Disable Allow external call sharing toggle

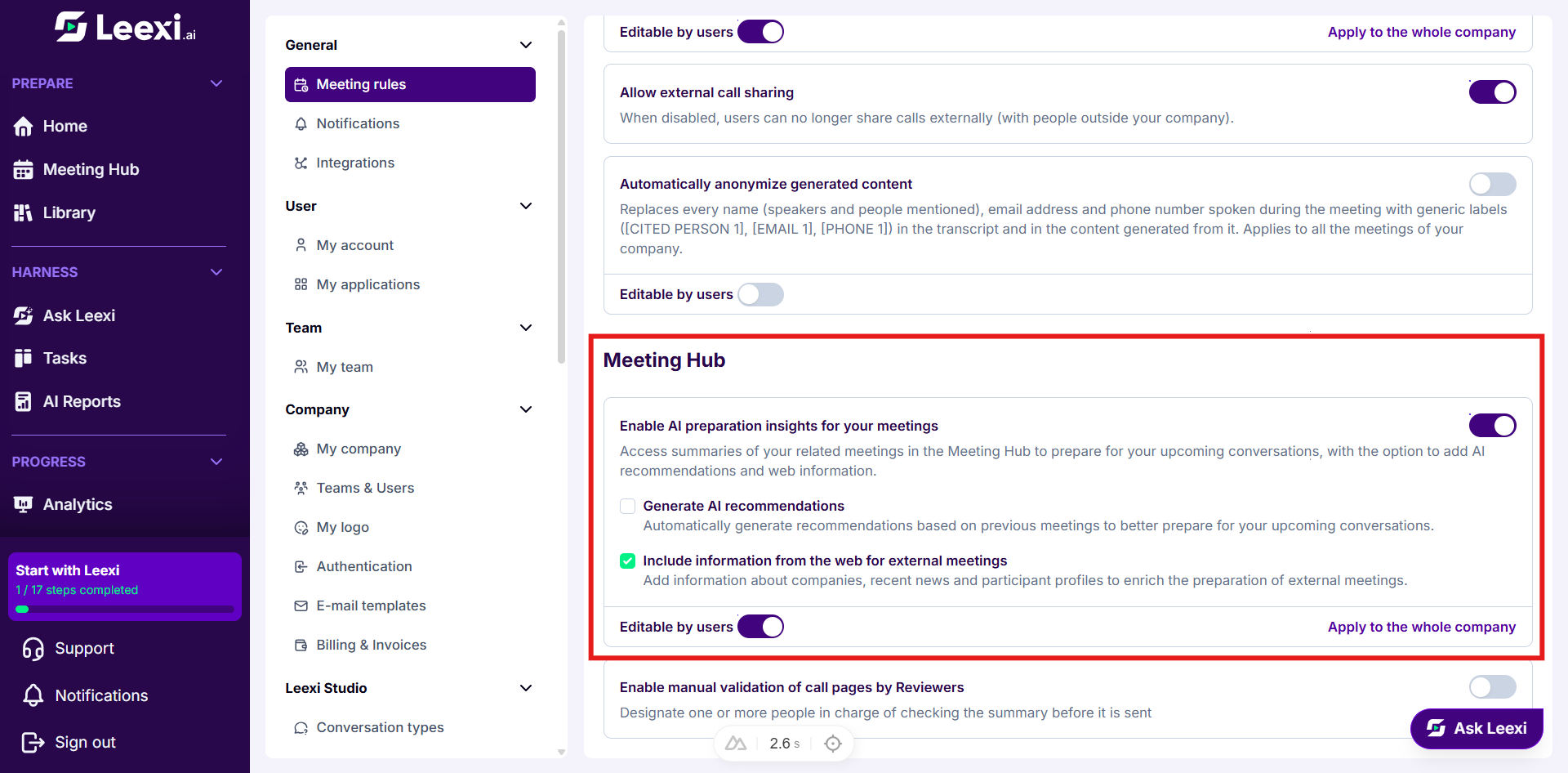[1492, 92]
